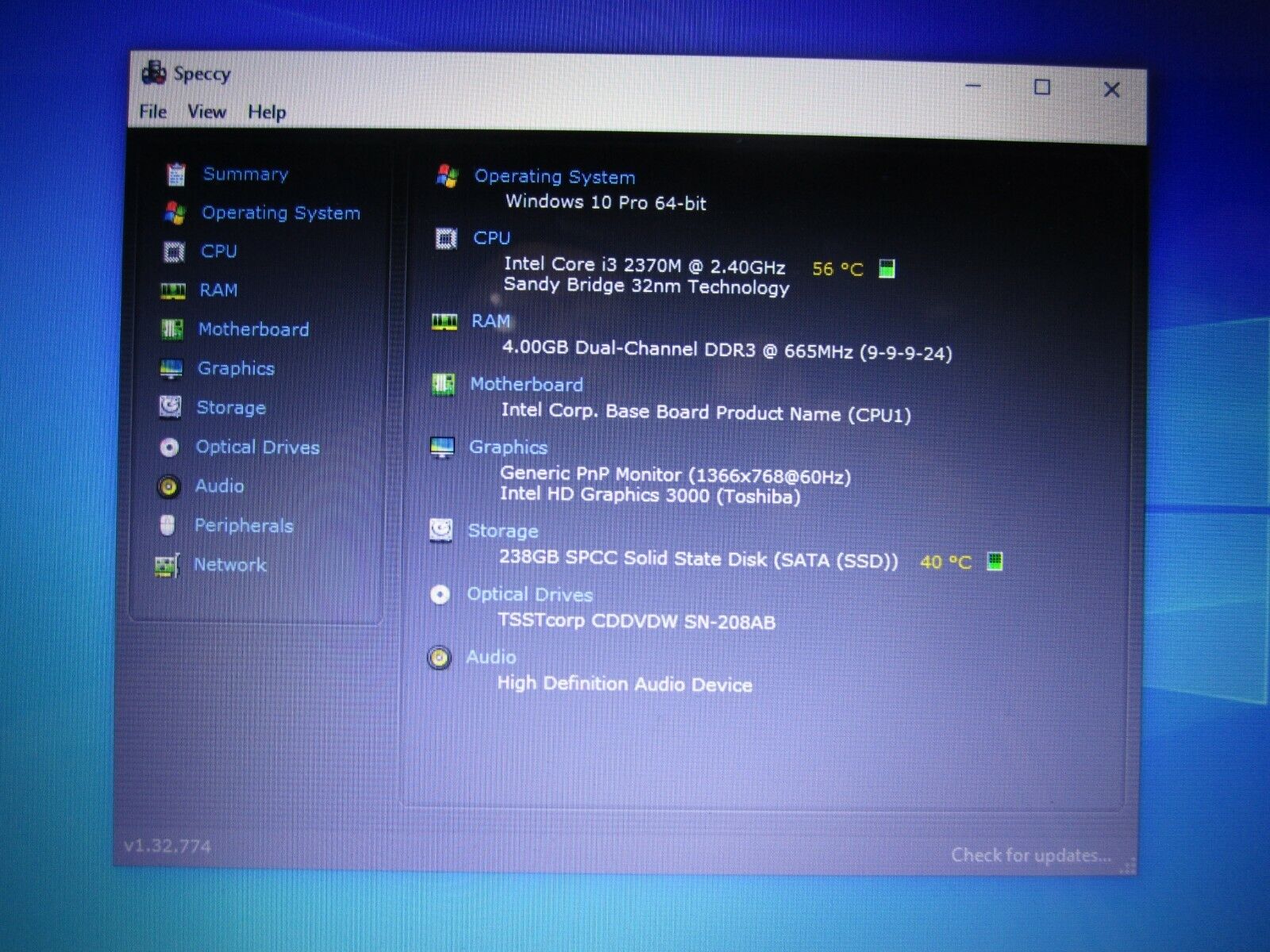This screenshot has height=952, width=1270.
Task: Open Storage section in sidebar
Action: tap(231, 408)
